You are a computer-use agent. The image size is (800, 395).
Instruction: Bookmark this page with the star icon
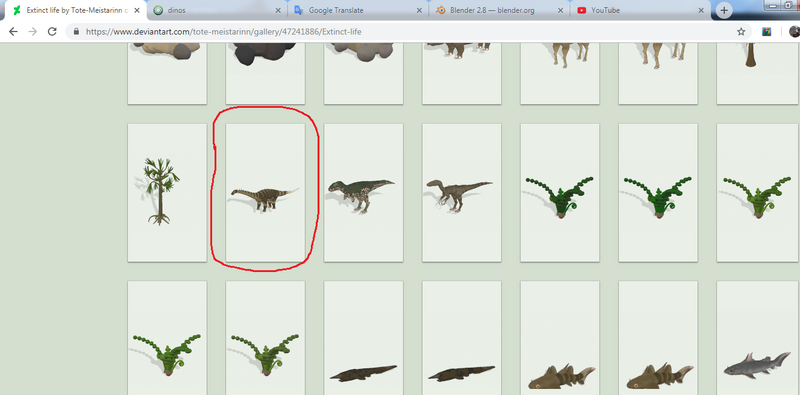pos(741,32)
